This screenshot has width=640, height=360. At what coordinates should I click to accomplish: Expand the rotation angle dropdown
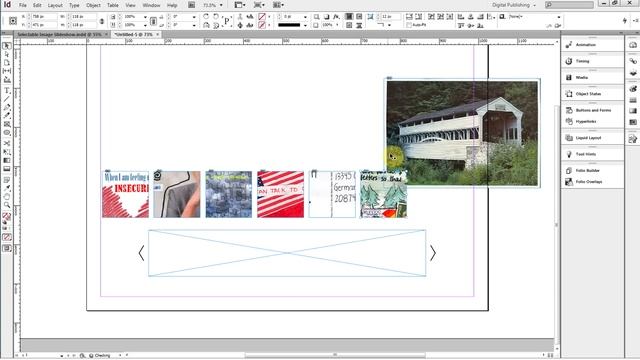pyautogui.click(x=194, y=17)
